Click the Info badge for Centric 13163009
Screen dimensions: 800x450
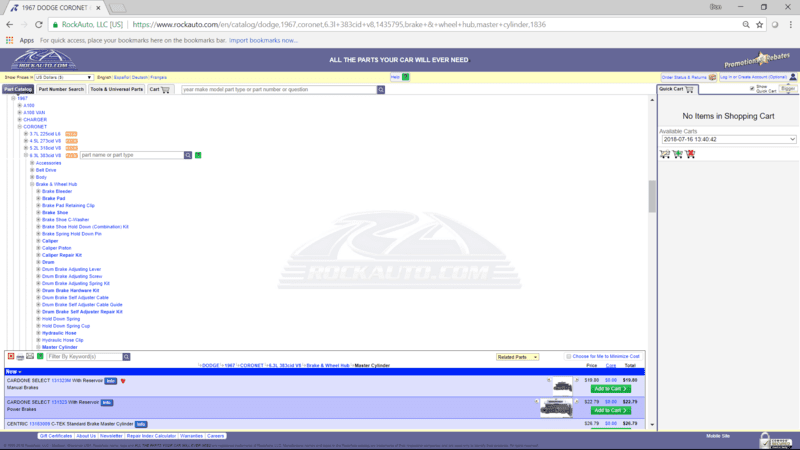coord(141,424)
